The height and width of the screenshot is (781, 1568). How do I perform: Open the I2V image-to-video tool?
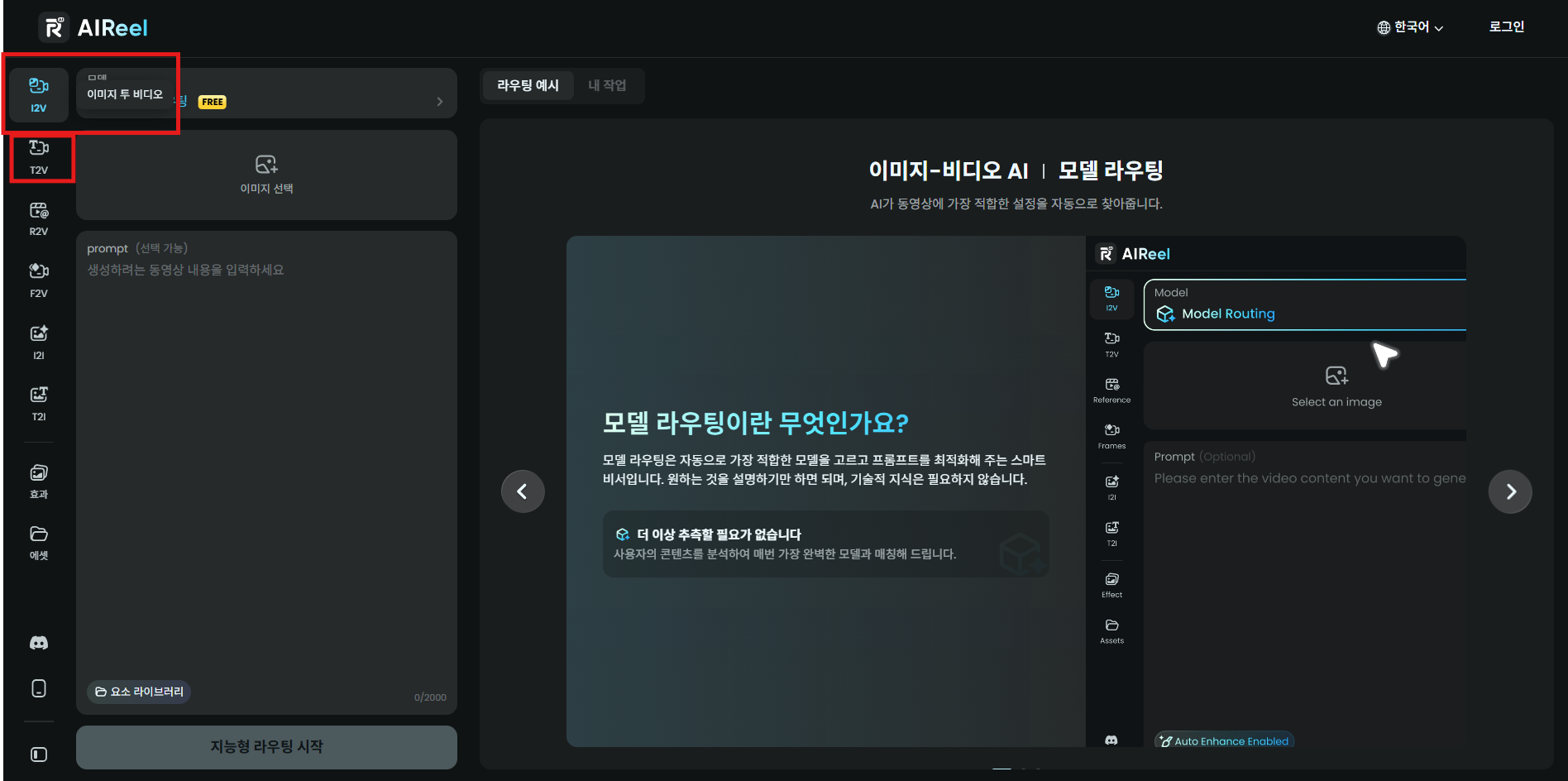[38, 94]
